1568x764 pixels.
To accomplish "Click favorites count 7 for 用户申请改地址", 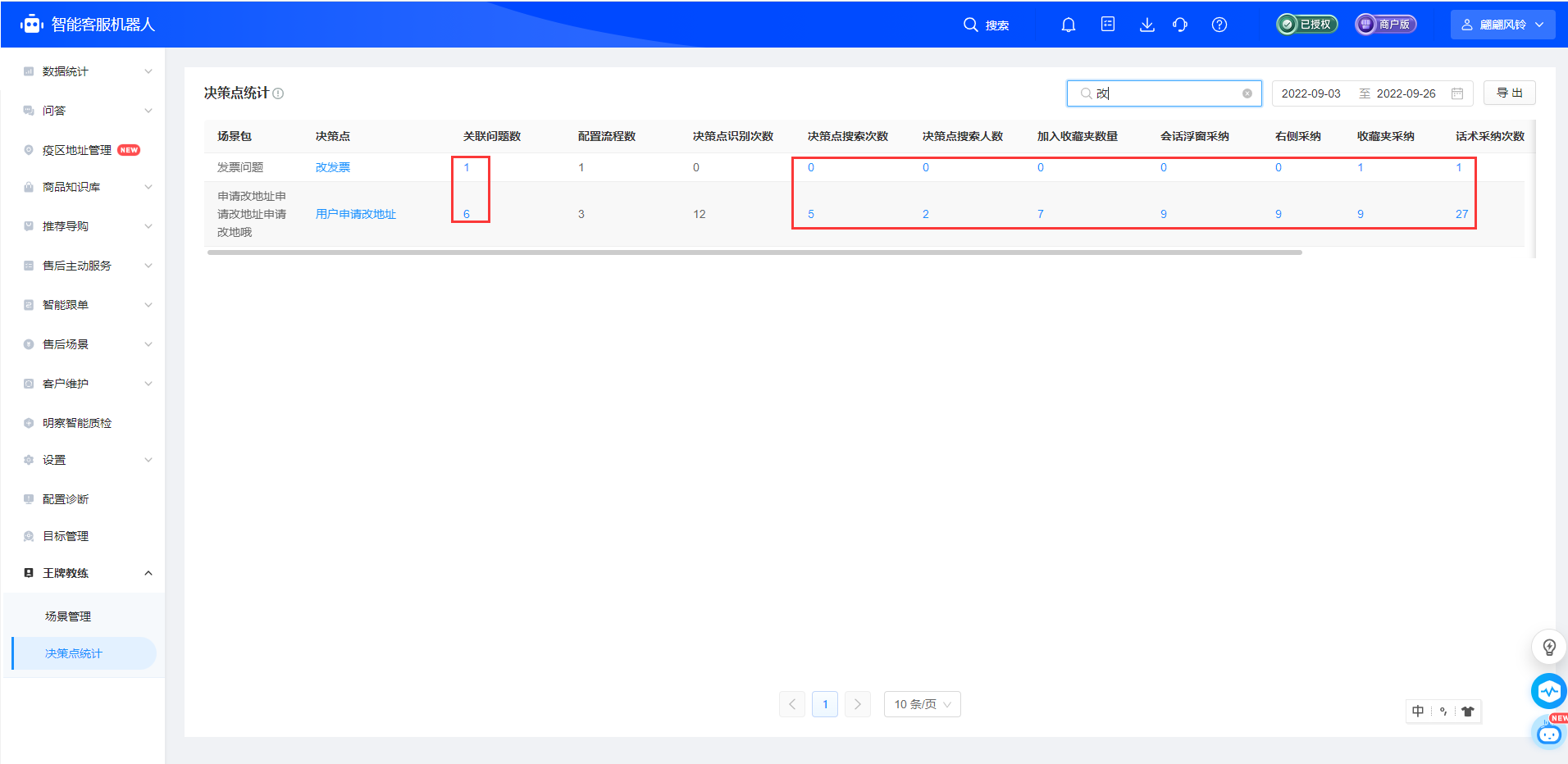I will [x=1041, y=214].
